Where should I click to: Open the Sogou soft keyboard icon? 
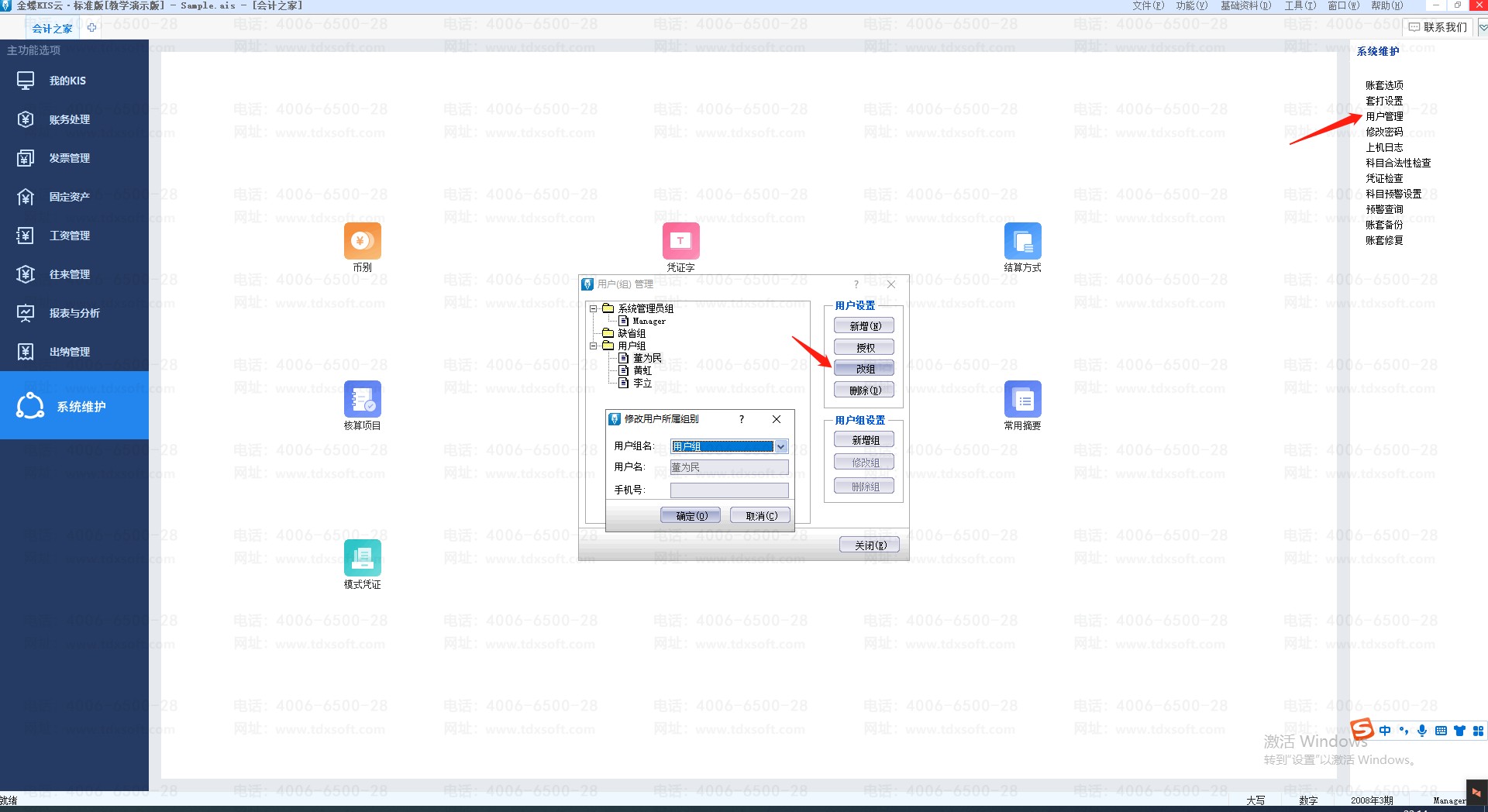pos(1441,731)
